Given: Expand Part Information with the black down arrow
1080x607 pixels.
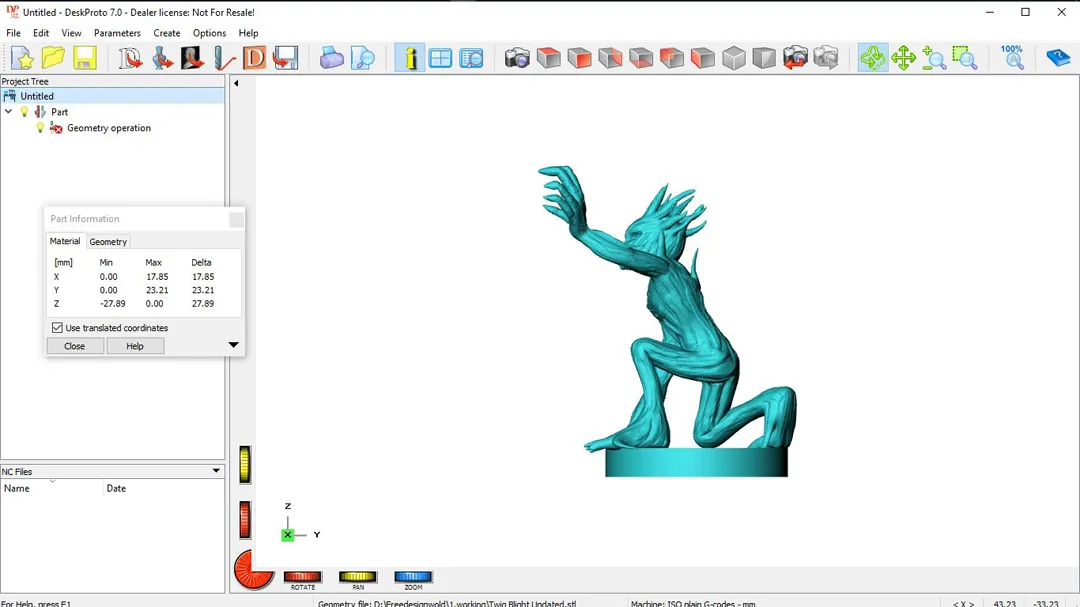Looking at the screenshot, I should [233, 344].
